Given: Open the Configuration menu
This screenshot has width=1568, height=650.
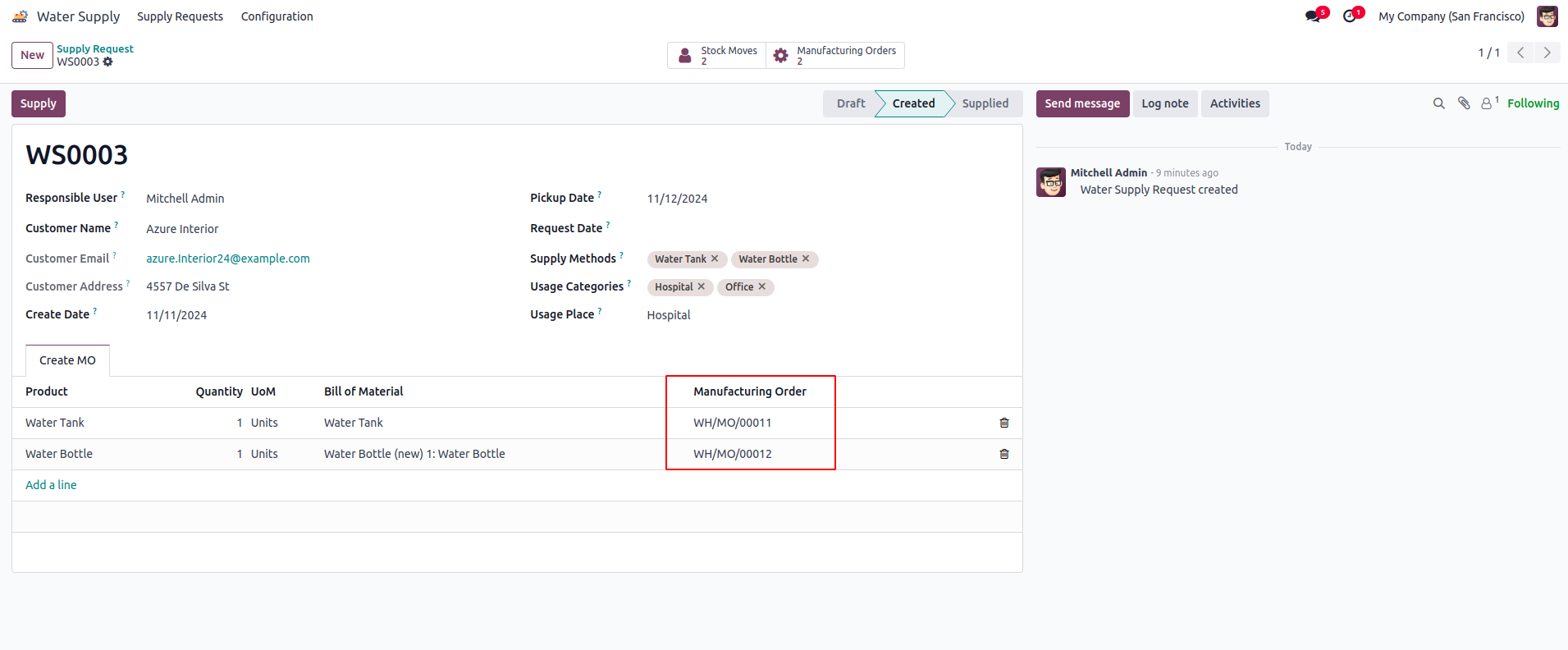Looking at the screenshot, I should pos(277,16).
